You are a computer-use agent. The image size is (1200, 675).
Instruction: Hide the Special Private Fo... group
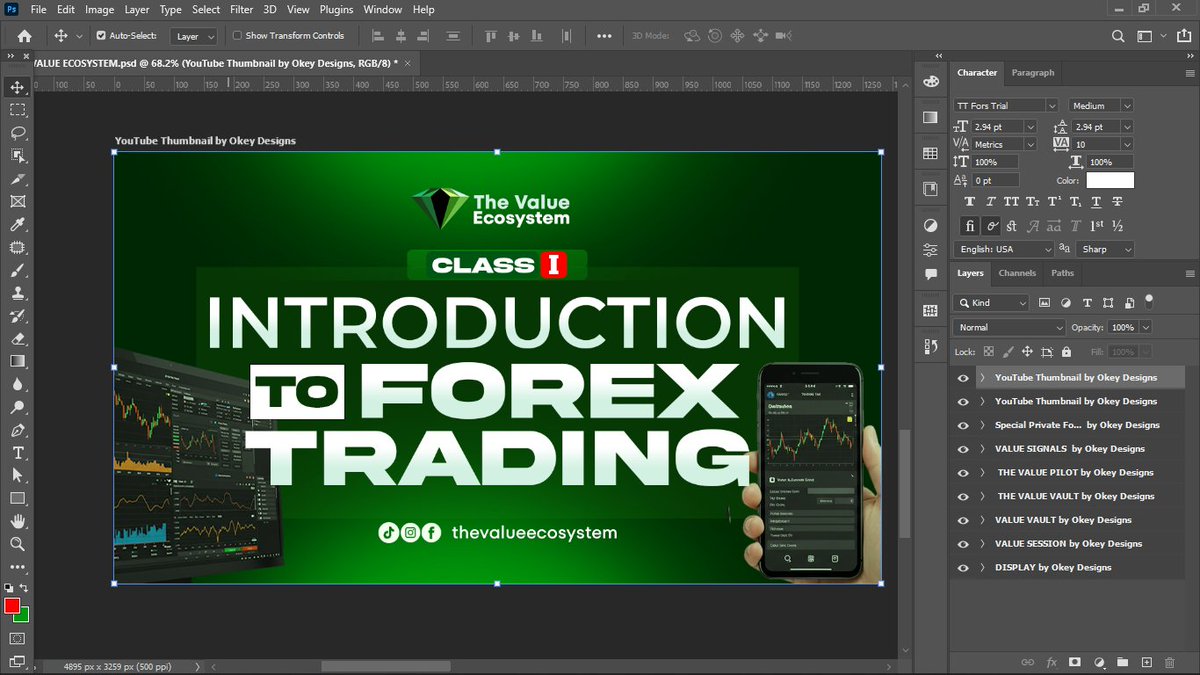pos(963,425)
